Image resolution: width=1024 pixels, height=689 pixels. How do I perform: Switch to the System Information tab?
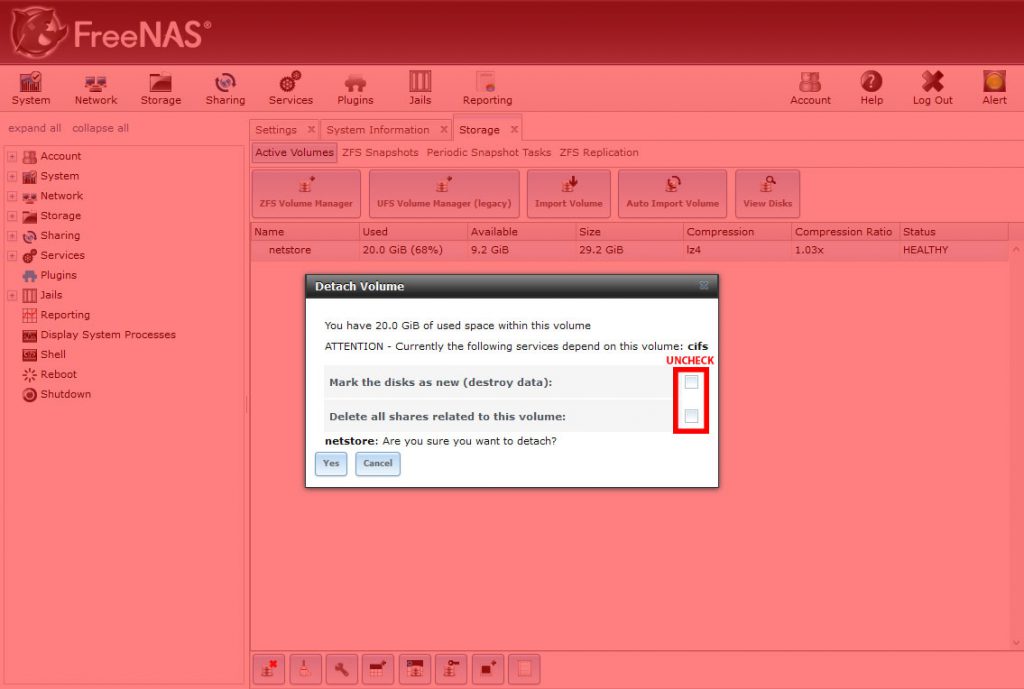tap(378, 130)
